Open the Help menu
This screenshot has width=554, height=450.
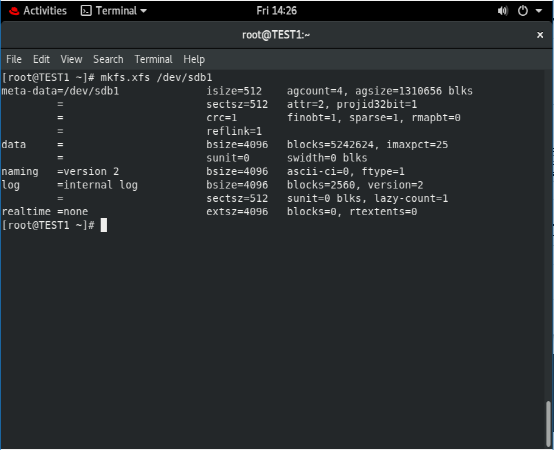tap(194, 59)
